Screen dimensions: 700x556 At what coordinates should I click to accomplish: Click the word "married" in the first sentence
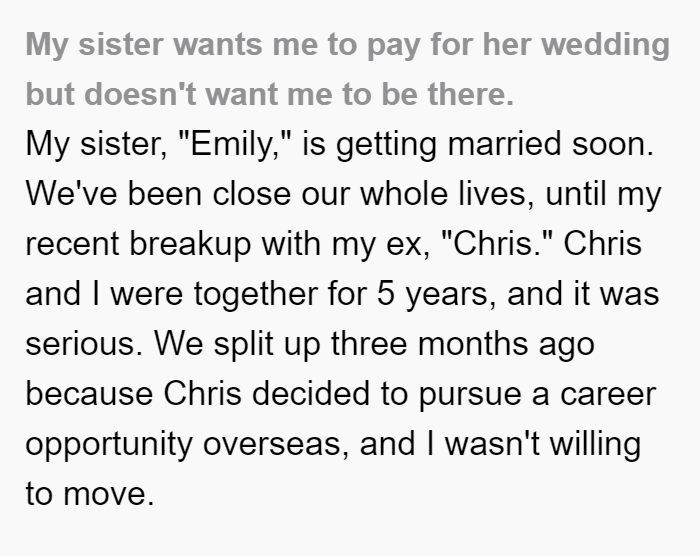coord(504,144)
